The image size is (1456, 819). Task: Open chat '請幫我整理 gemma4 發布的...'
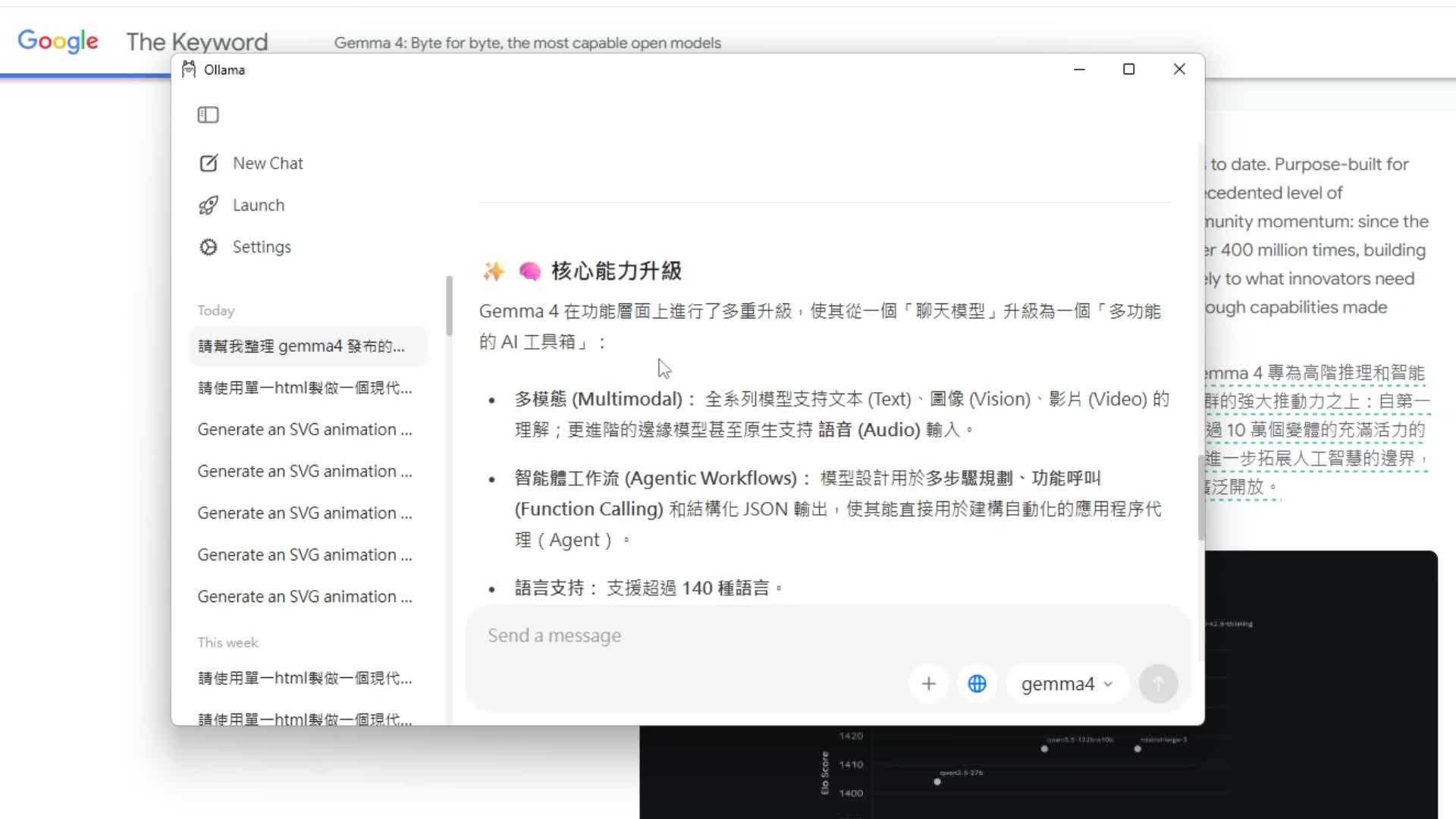[x=308, y=347]
